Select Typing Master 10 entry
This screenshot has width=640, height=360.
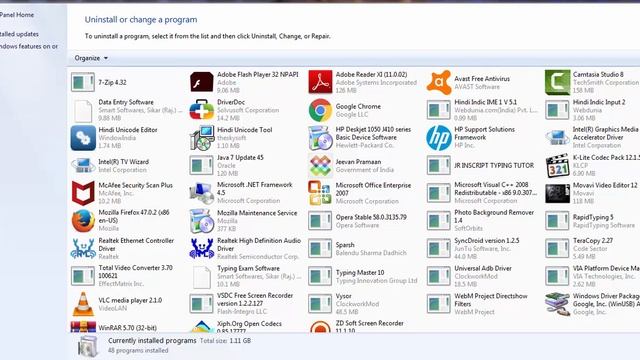363,276
